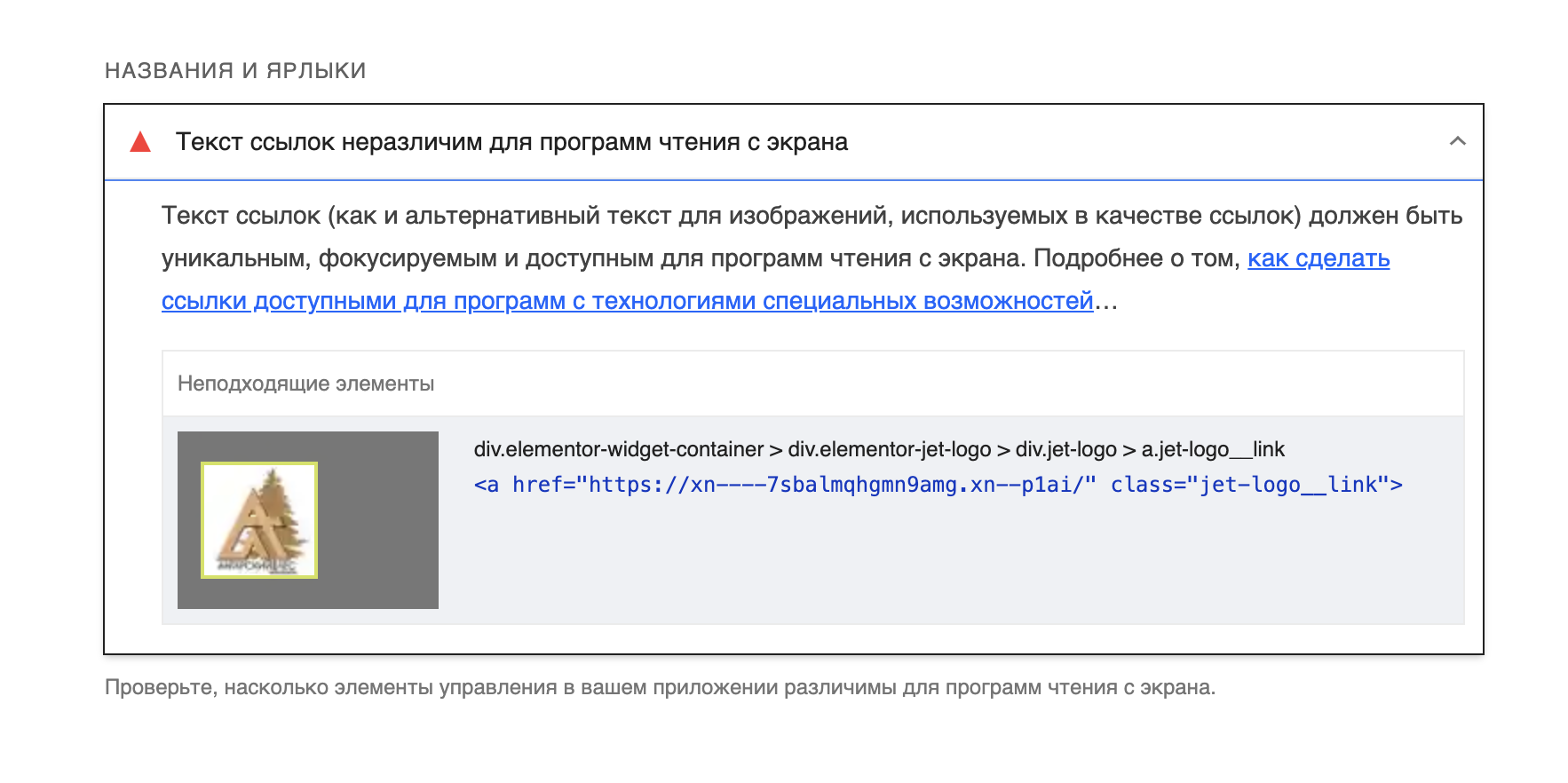Viewport: 1568px width, 783px height.
Task: Click footer text starting with 'Проверьте, насколько'
Action: click(659, 687)
